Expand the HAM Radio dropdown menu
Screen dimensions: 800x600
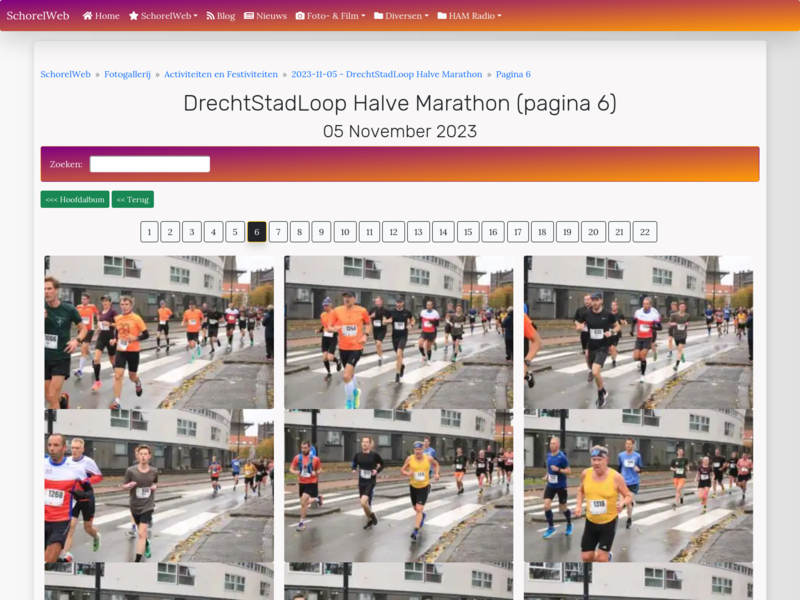click(x=469, y=16)
